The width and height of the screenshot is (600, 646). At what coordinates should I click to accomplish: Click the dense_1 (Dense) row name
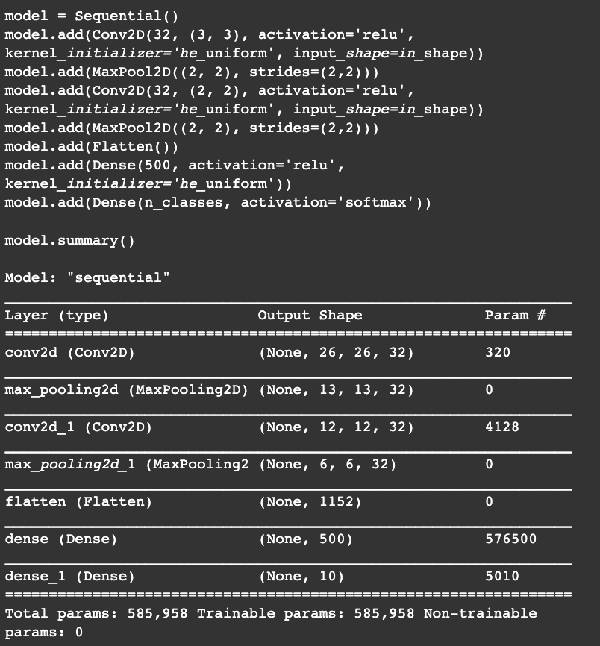[70, 576]
